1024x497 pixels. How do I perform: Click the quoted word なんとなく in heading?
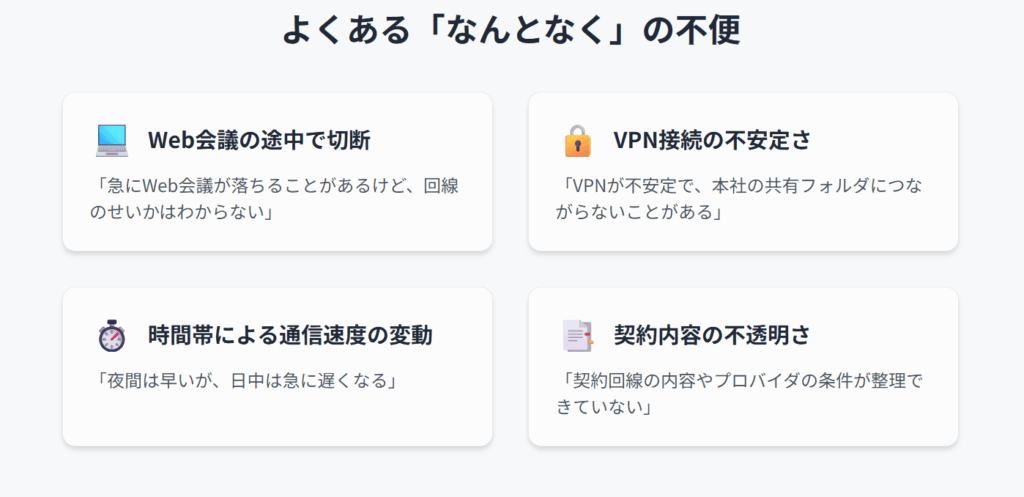pyautogui.click(x=511, y=31)
